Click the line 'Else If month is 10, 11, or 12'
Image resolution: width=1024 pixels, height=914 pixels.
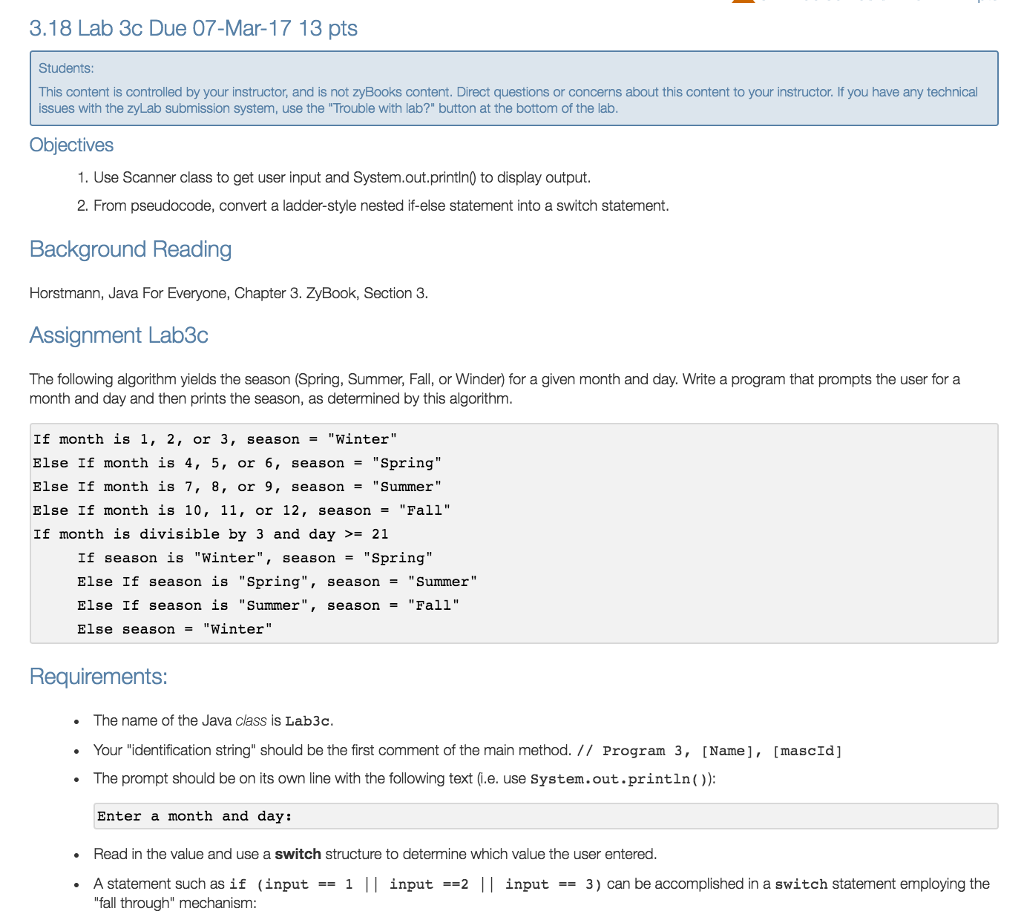click(x=242, y=511)
